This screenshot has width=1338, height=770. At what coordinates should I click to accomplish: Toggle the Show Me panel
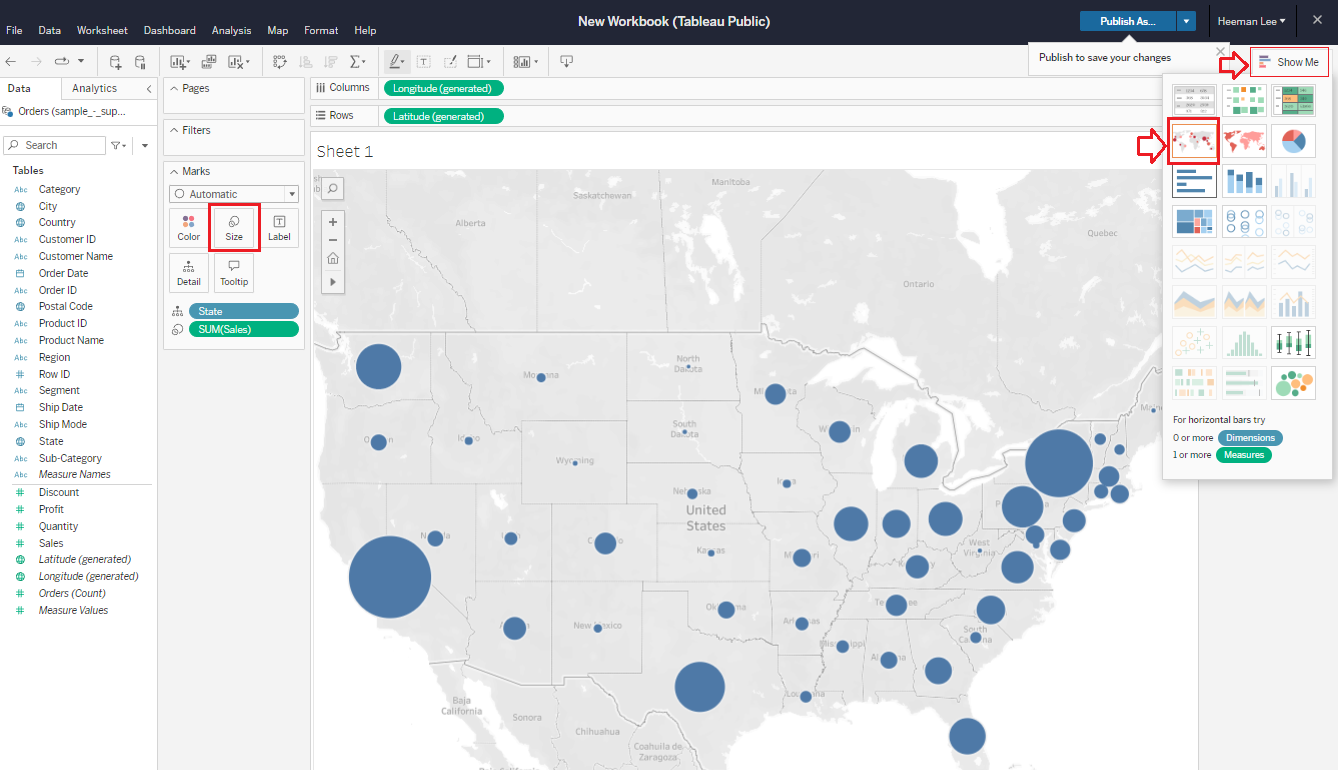click(x=1288, y=62)
